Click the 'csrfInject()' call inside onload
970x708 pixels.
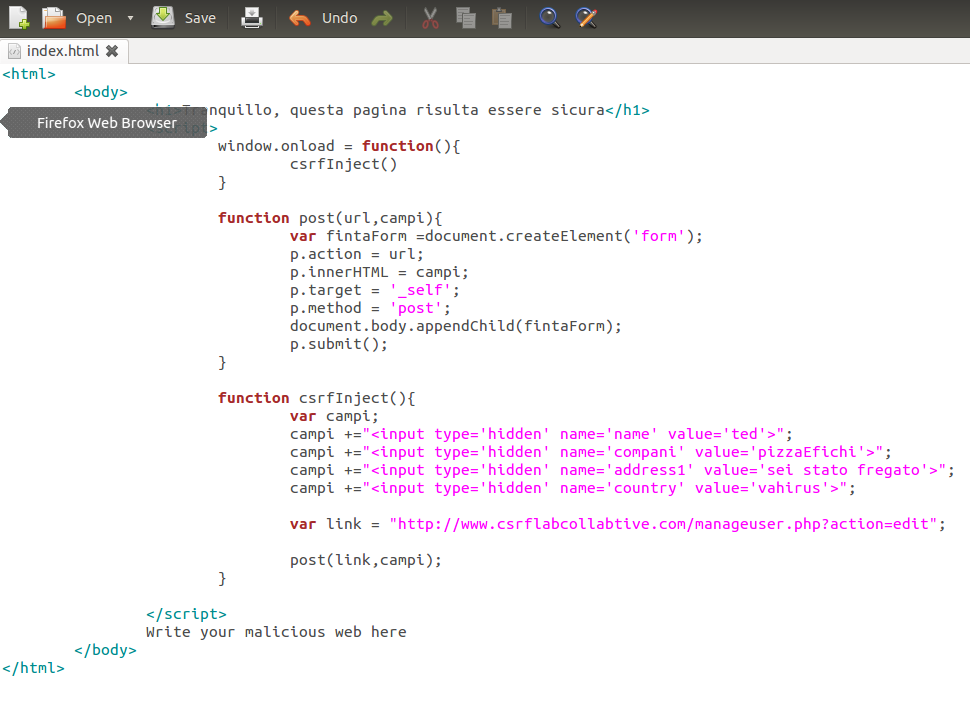343,164
